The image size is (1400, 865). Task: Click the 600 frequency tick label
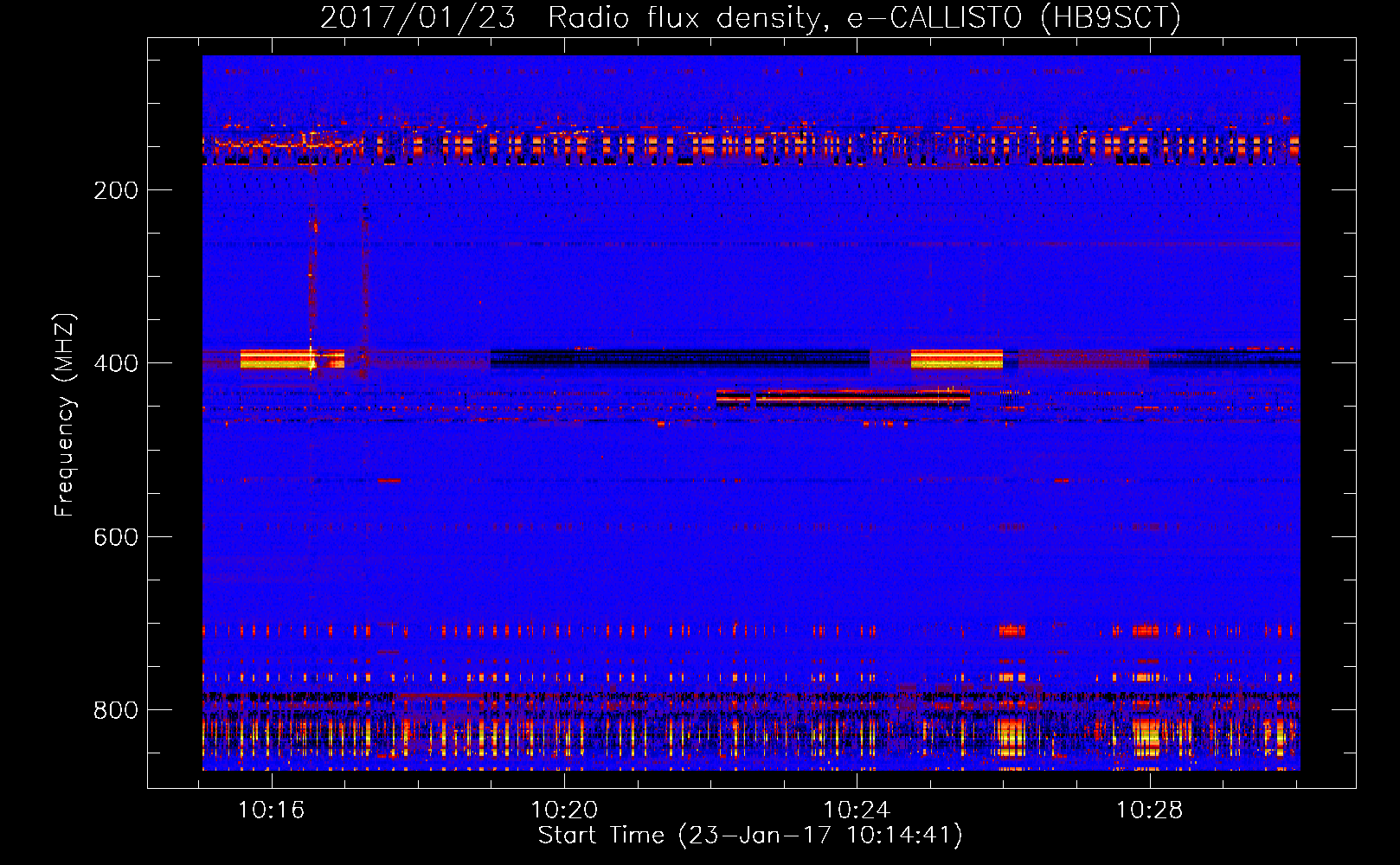tap(116, 537)
